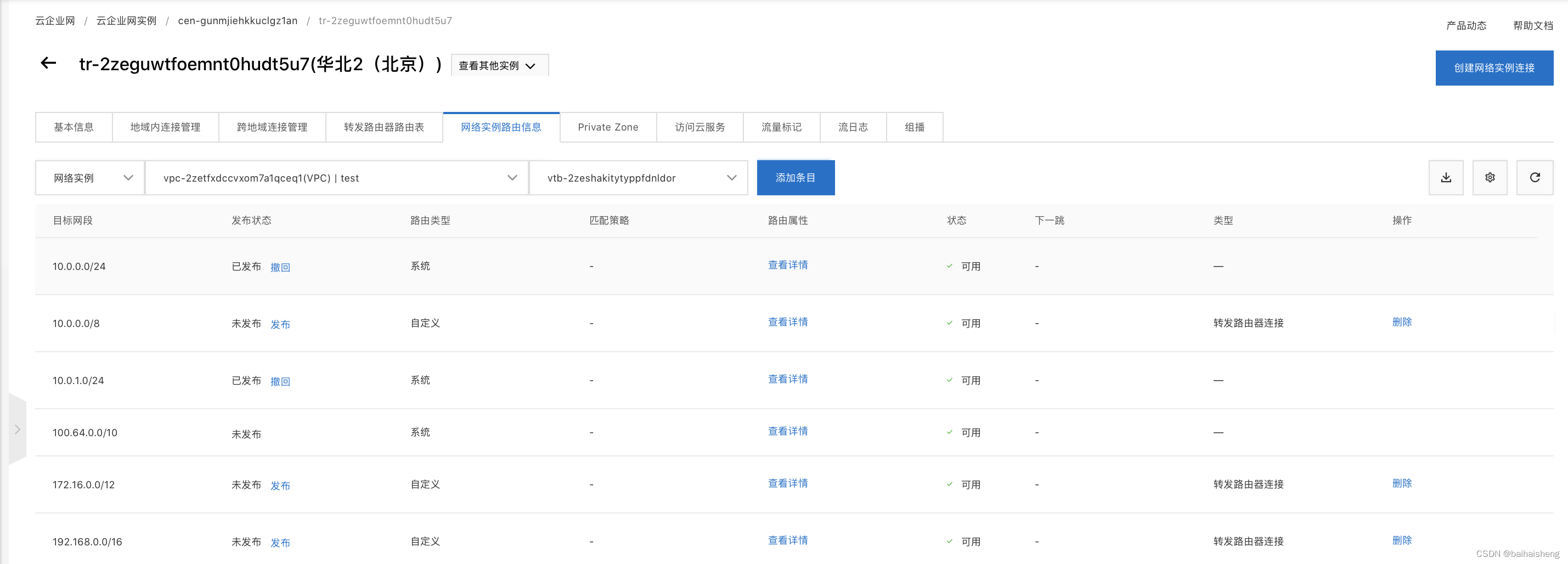Open the 基本信息 tab
The width and height of the screenshot is (1568, 564).
coord(74,127)
